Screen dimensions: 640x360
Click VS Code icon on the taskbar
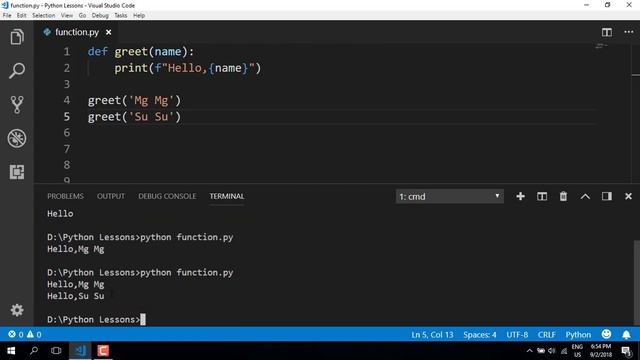pyautogui.click(x=80, y=351)
